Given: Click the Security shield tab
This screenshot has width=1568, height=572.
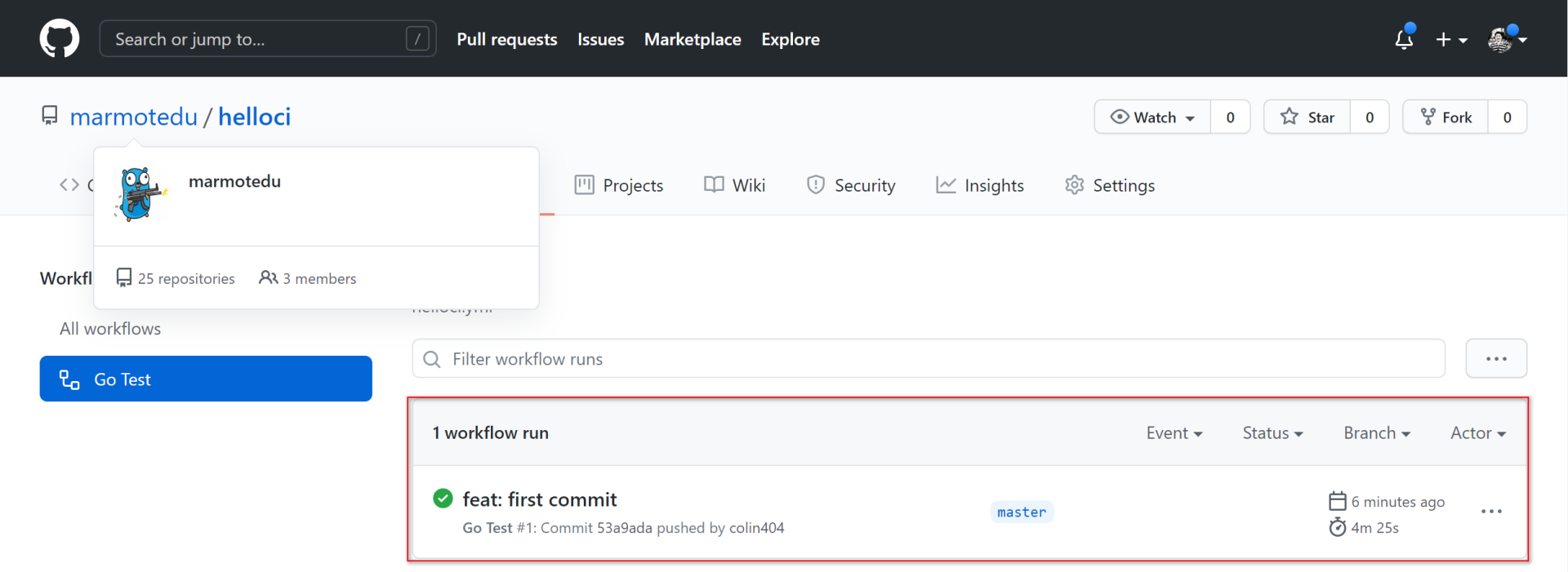Looking at the screenshot, I should (x=851, y=185).
